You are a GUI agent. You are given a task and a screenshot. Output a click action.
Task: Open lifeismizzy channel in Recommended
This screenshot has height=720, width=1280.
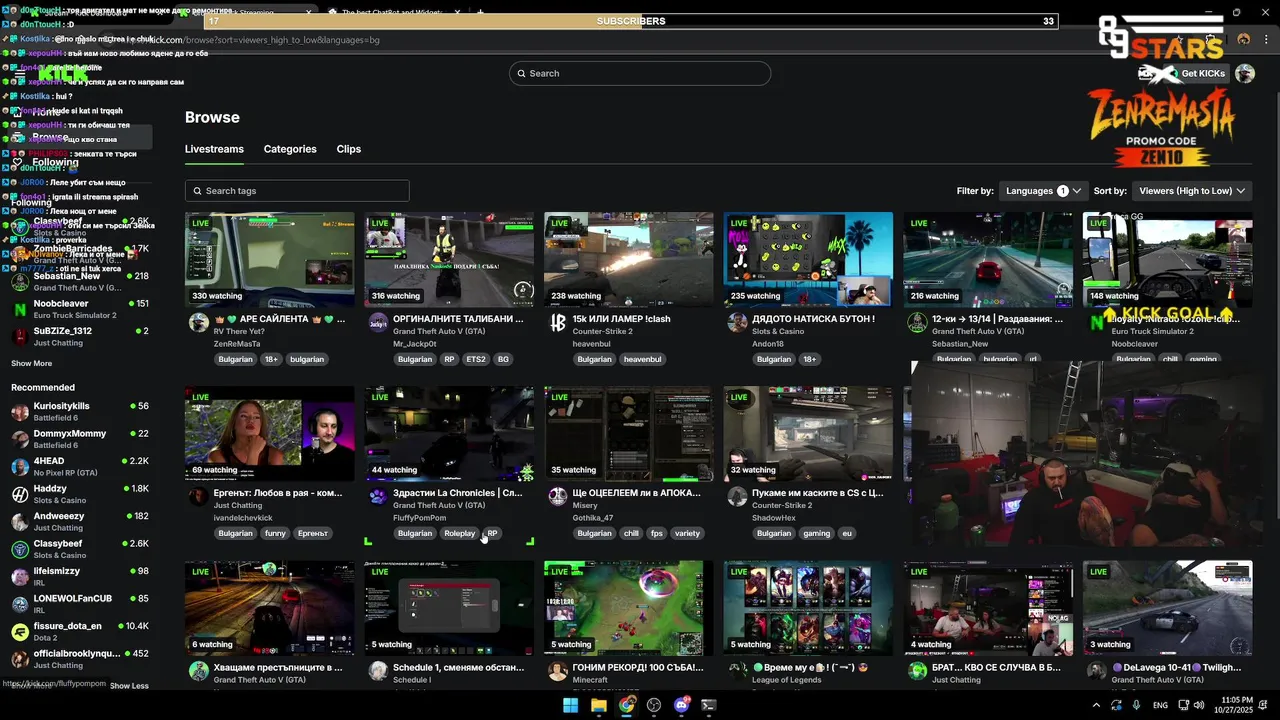80,576
